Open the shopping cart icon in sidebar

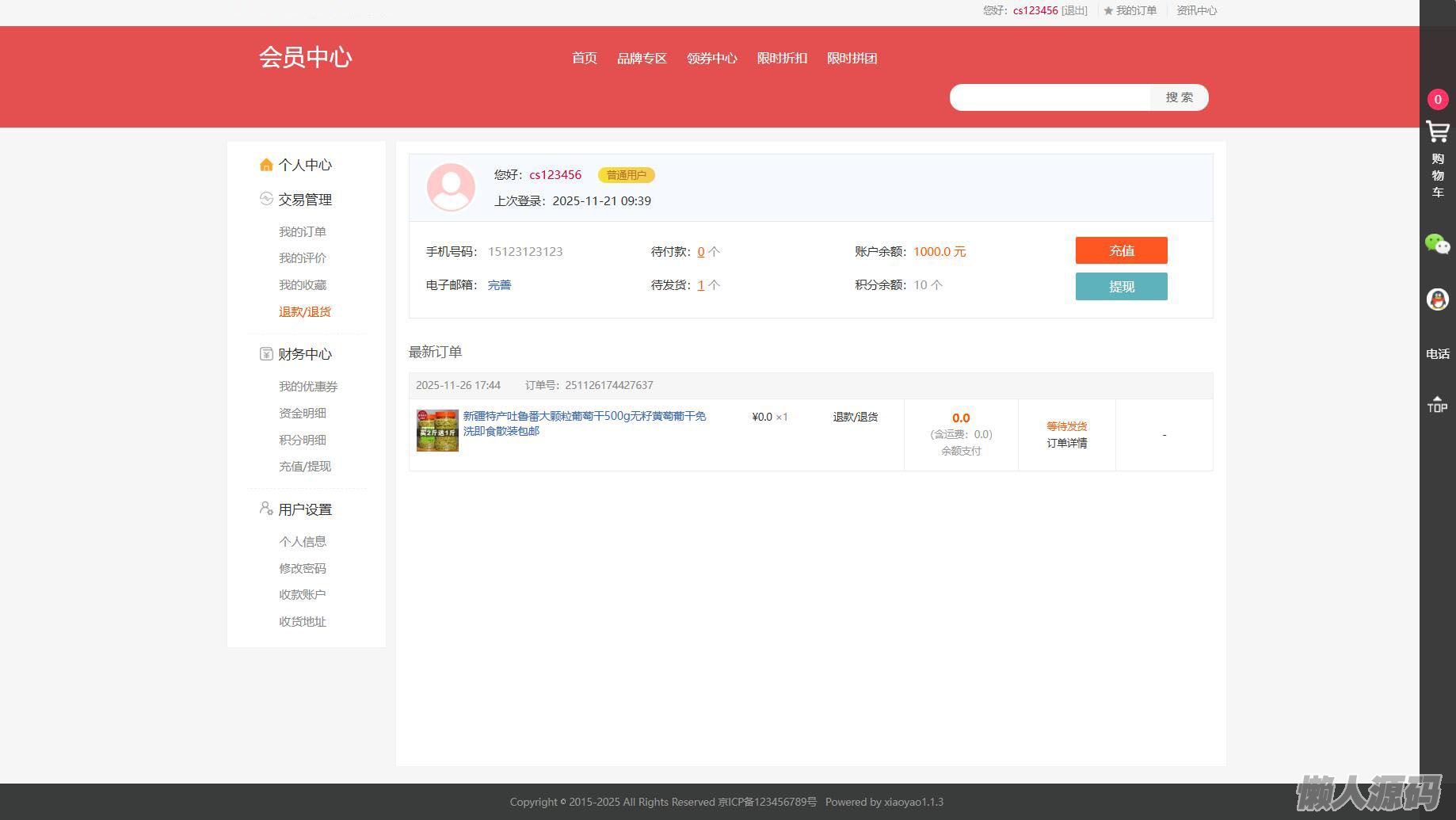point(1437,132)
